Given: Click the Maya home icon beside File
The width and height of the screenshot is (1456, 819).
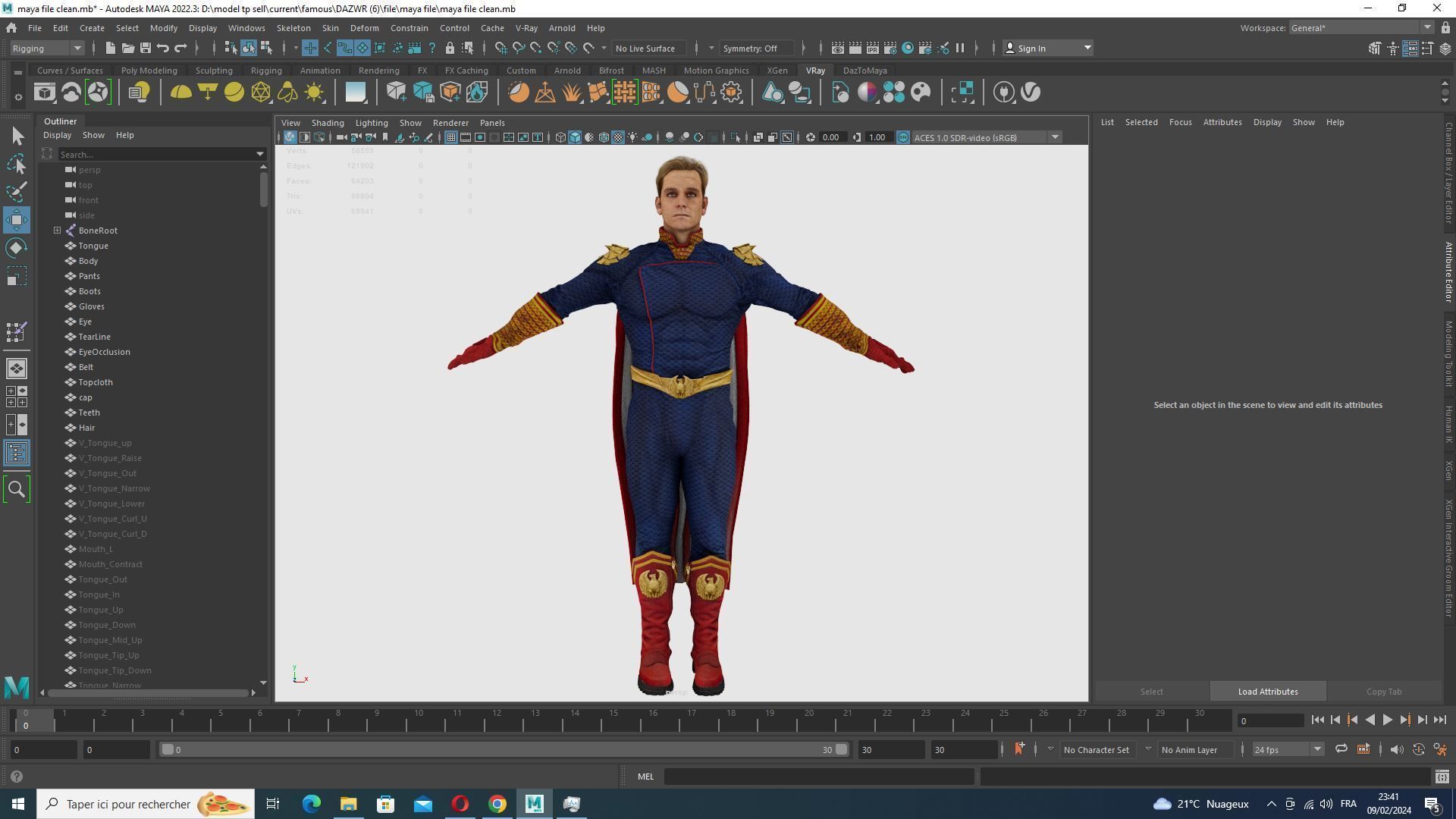Looking at the screenshot, I should pos(11,28).
